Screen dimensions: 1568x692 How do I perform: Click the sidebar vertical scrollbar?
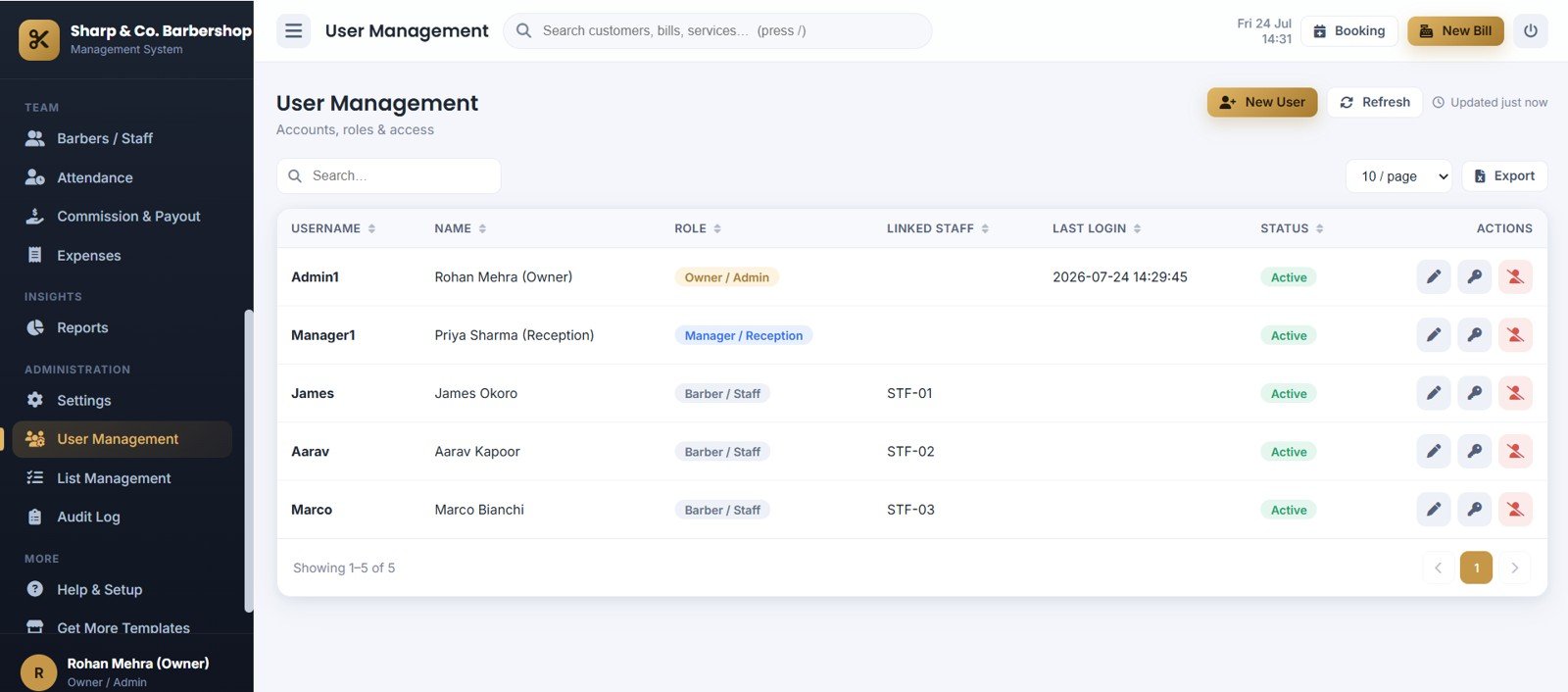point(249,461)
